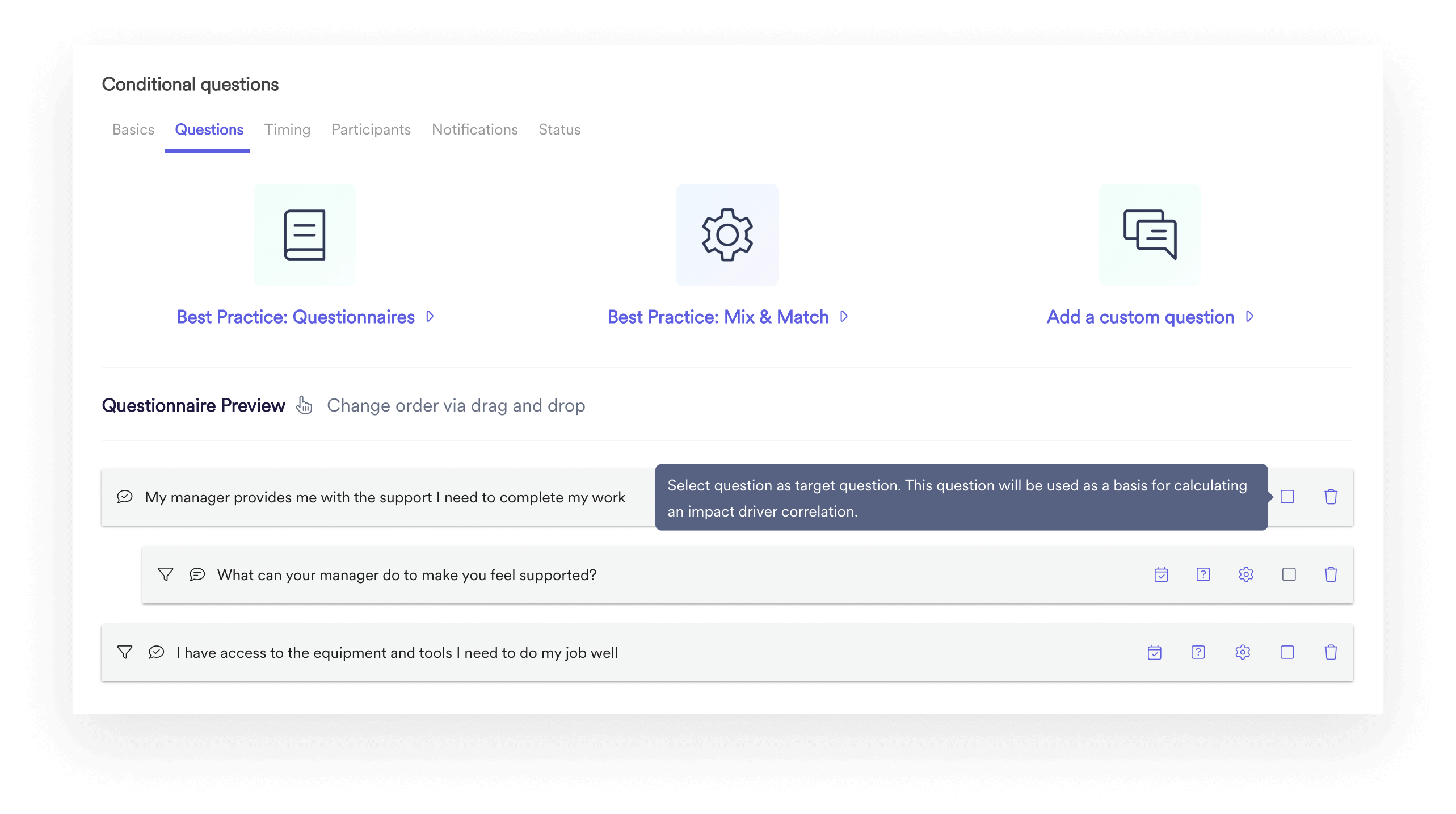Expand the arrow next to Add a custom question
1456x814 pixels.
pyautogui.click(x=1249, y=316)
